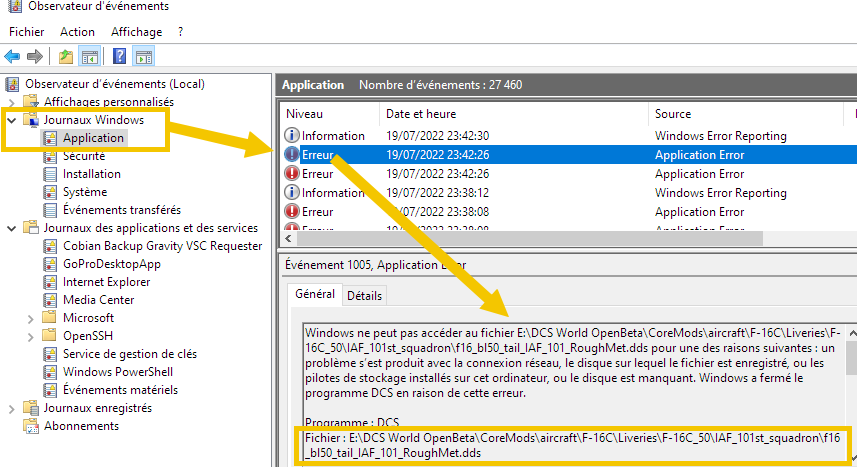The image size is (857, 467).
Task: Click the Événements transférés log icon
Action: pos(50,211)
